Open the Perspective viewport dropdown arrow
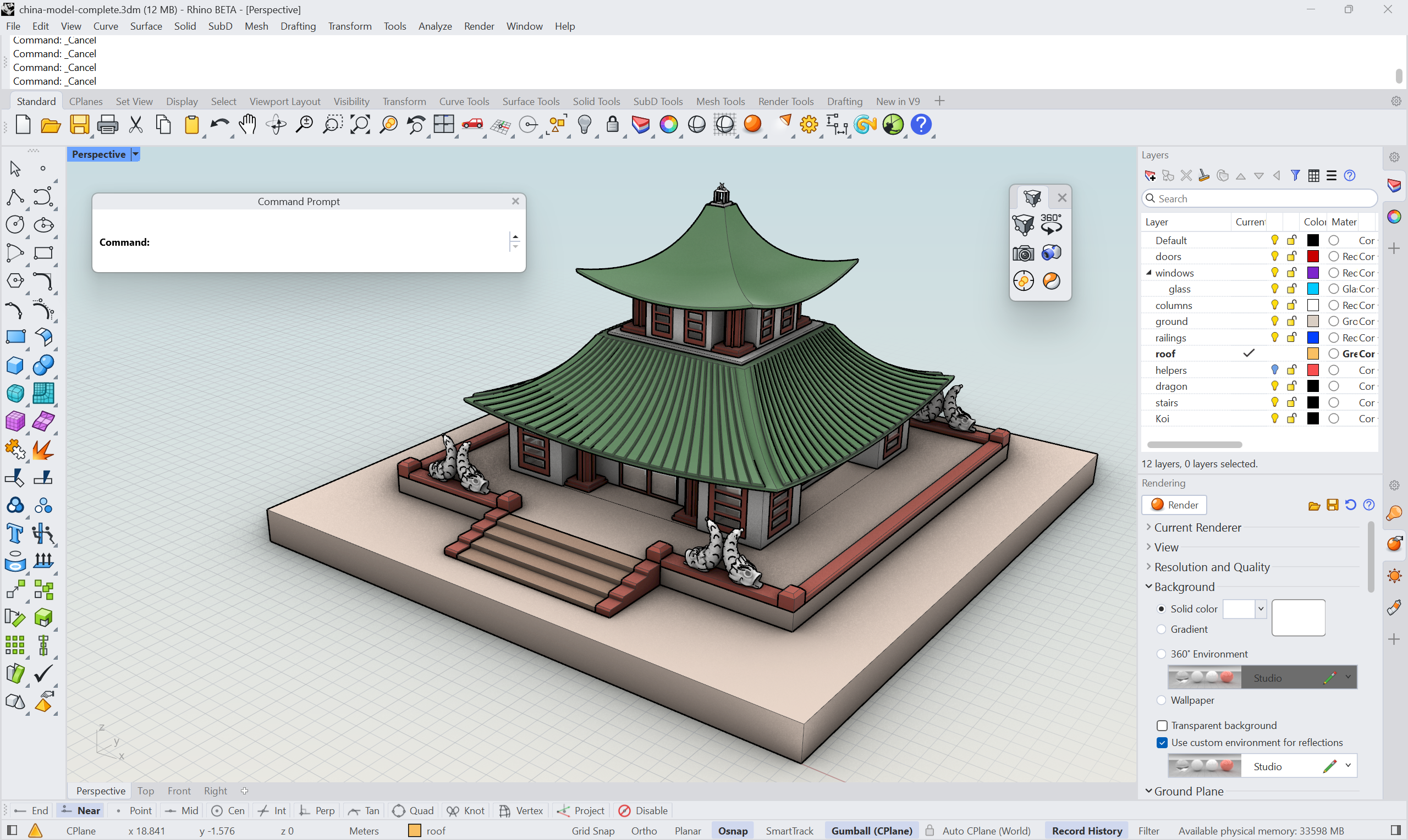 pyautogui.click(x=135, y=154)
